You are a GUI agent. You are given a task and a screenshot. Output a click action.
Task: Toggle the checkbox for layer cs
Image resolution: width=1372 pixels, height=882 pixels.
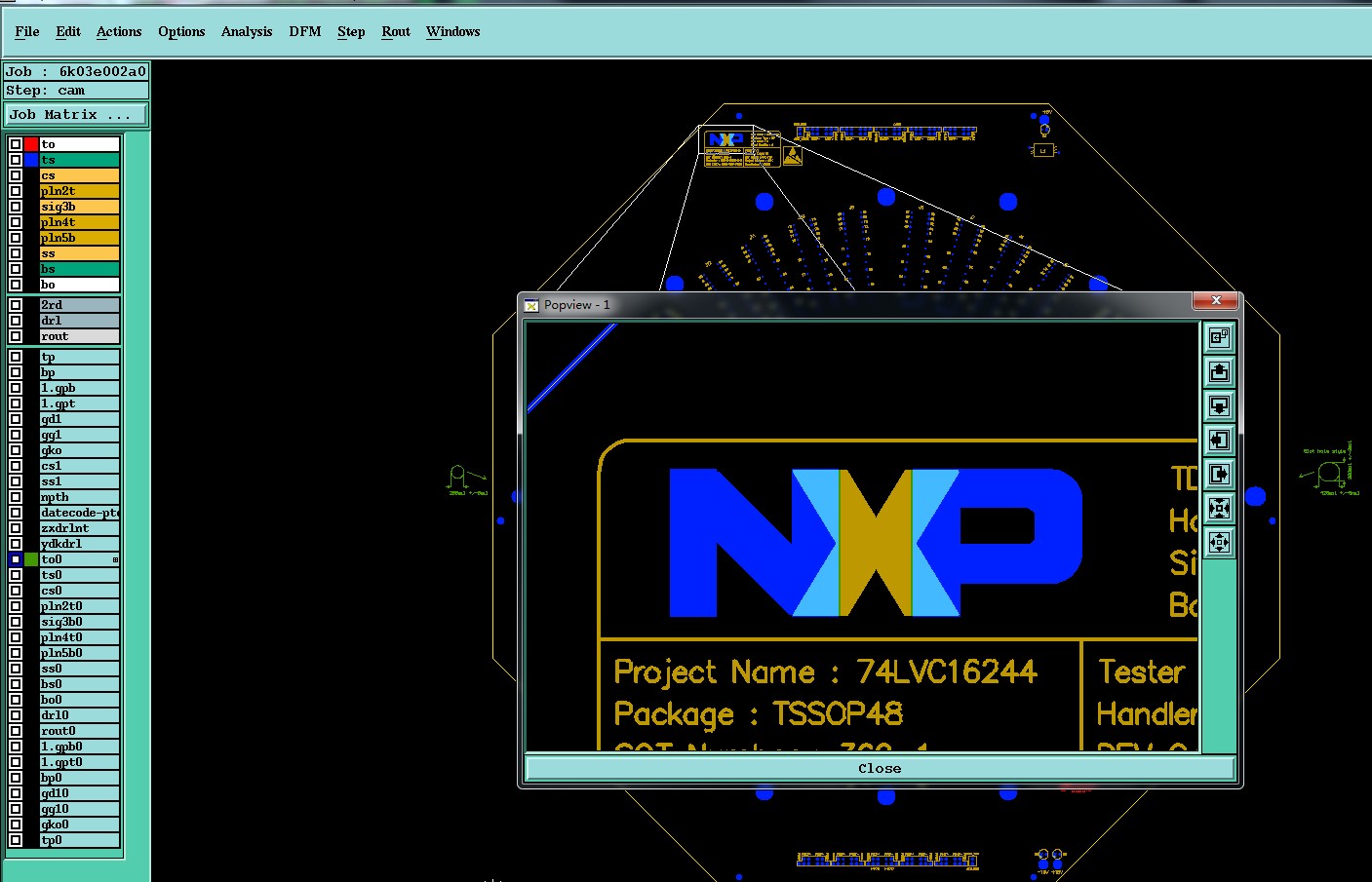pos(16,175)
